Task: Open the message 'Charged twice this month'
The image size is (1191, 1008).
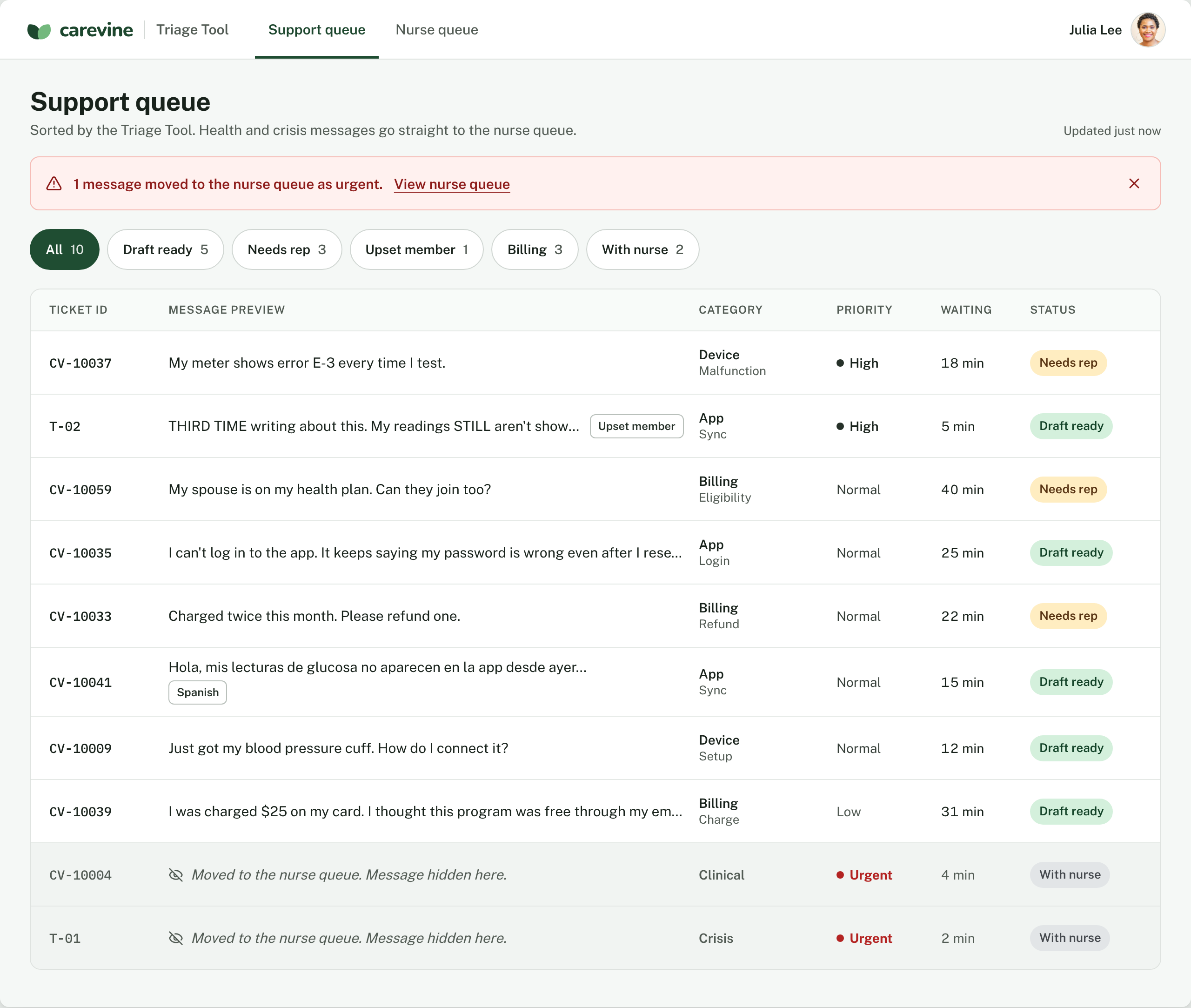Action: coord(314,616)
